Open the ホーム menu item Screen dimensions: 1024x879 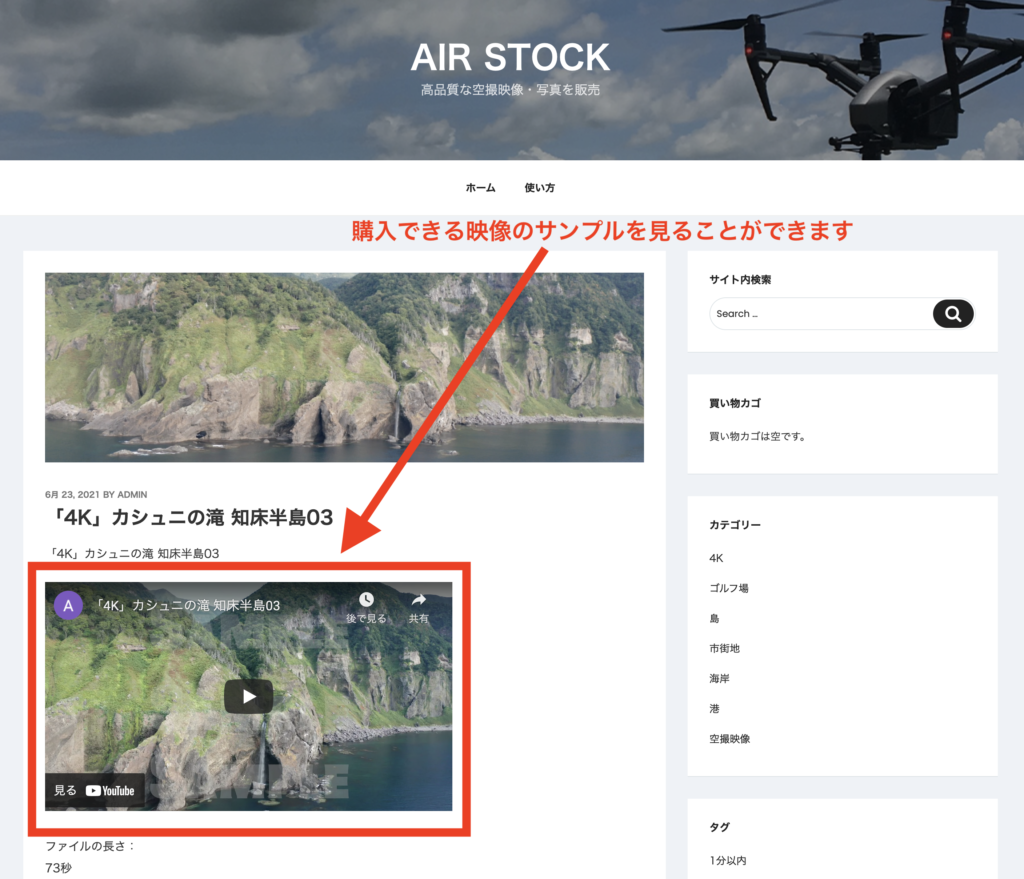click(x=481, y=188)
